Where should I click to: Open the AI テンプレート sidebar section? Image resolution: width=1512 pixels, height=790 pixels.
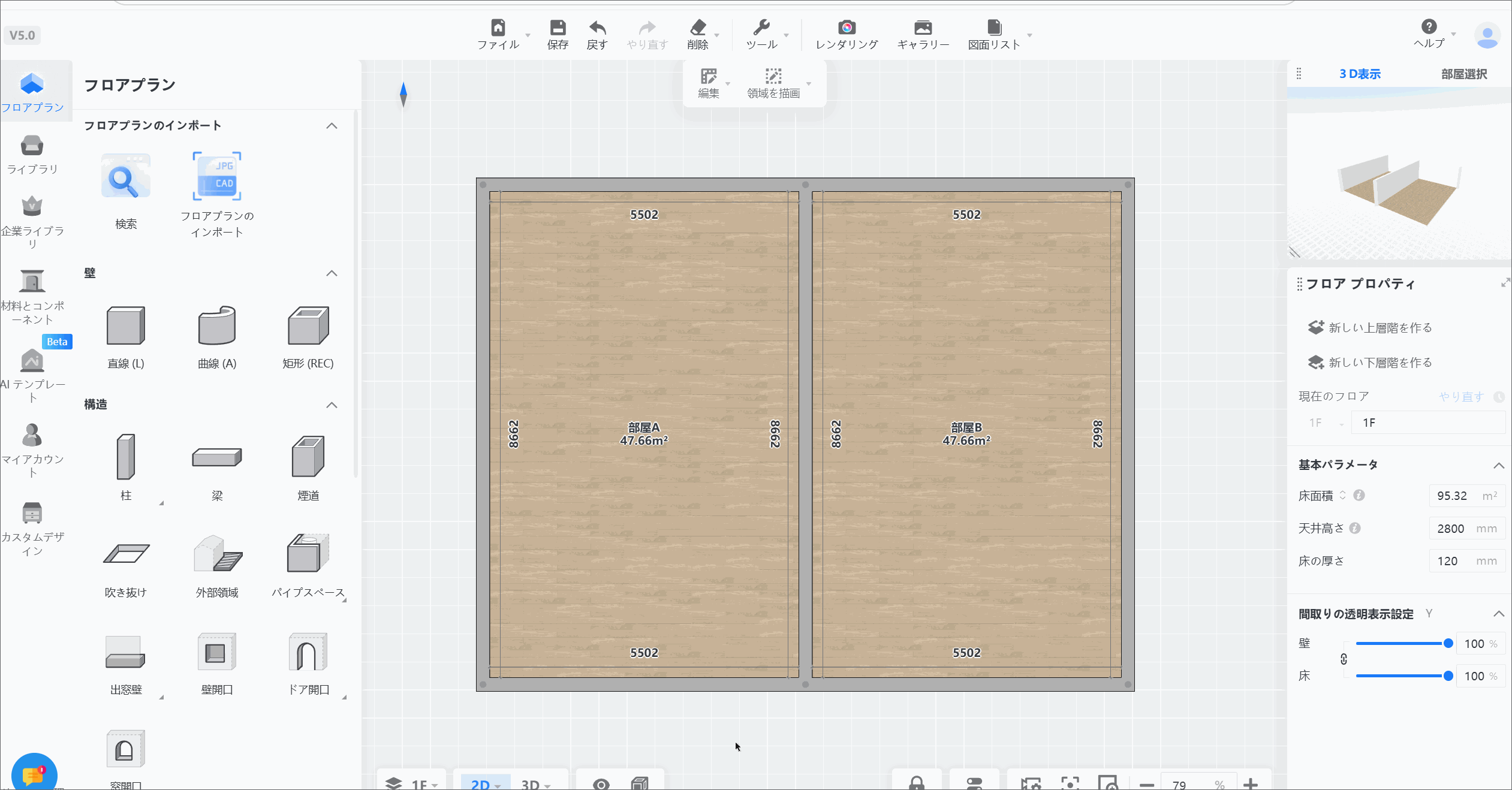pos(32,375)
